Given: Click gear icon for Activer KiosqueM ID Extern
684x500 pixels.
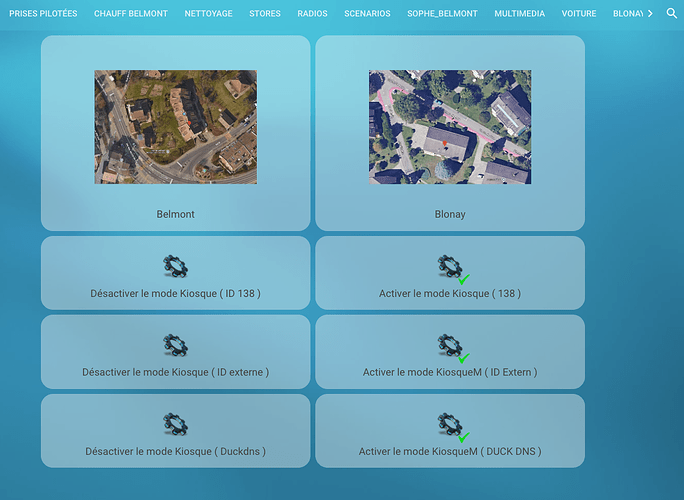Looking at the screenshot, I should point(451,346).
